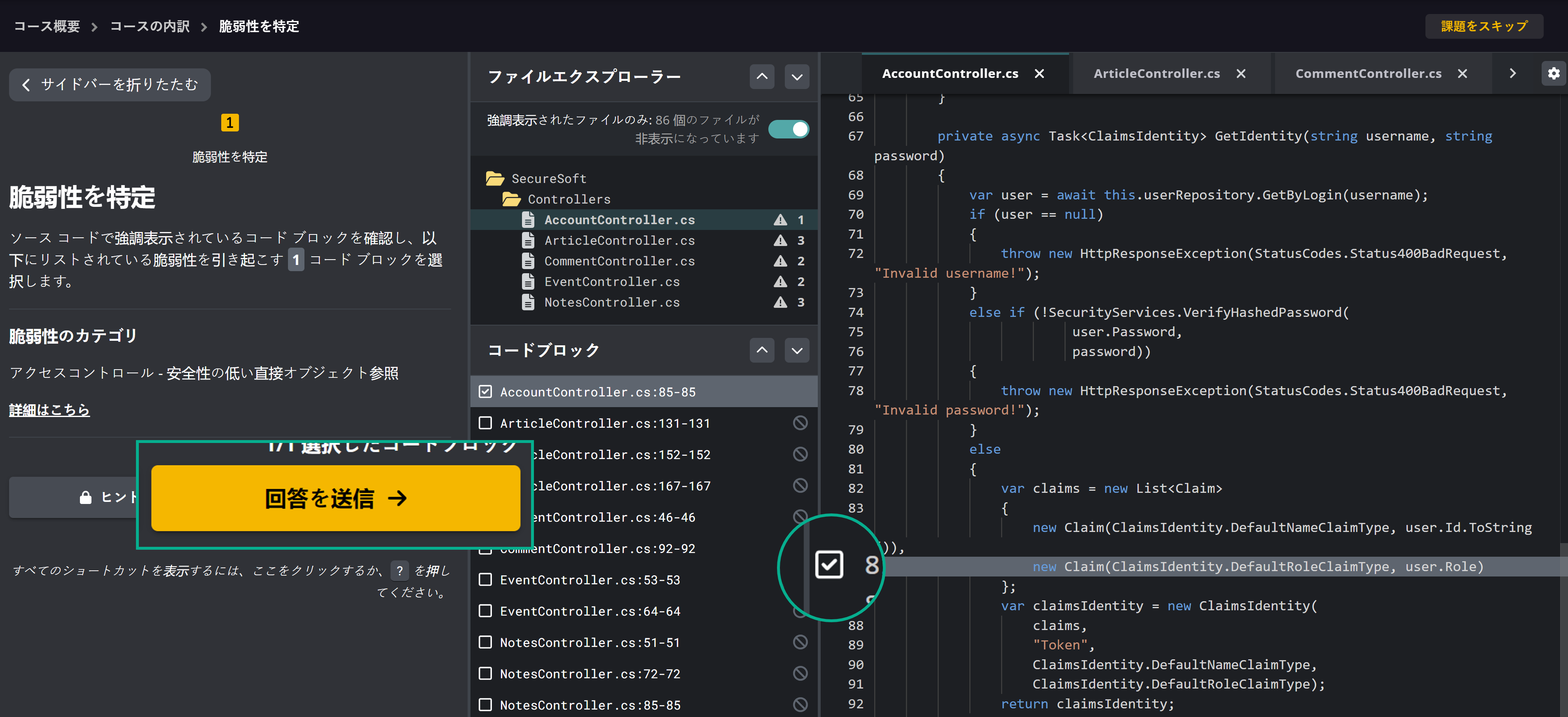Close the CommentController.cs tab

[x=1462, y=74]
